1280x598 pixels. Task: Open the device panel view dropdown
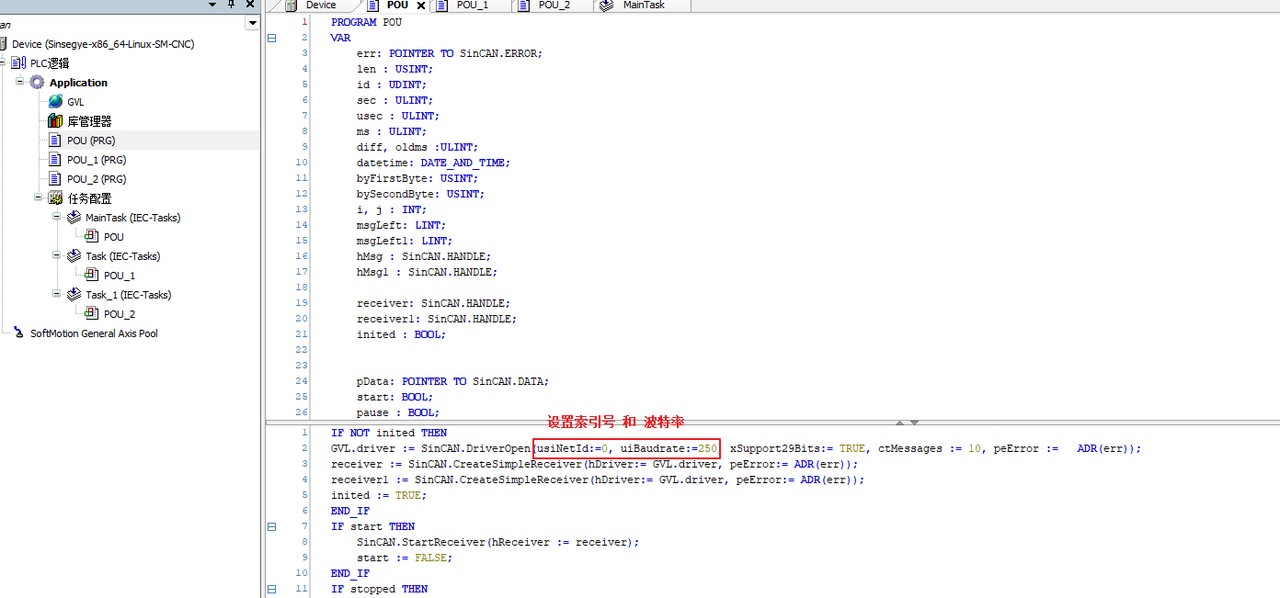(x=252, y=23)
